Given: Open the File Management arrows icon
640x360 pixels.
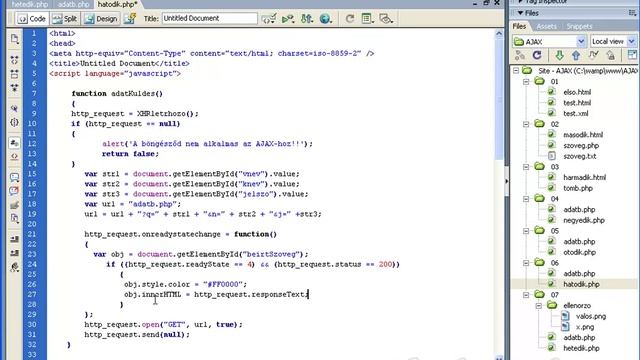Looking at the screenshot, I should pos(307,18).
